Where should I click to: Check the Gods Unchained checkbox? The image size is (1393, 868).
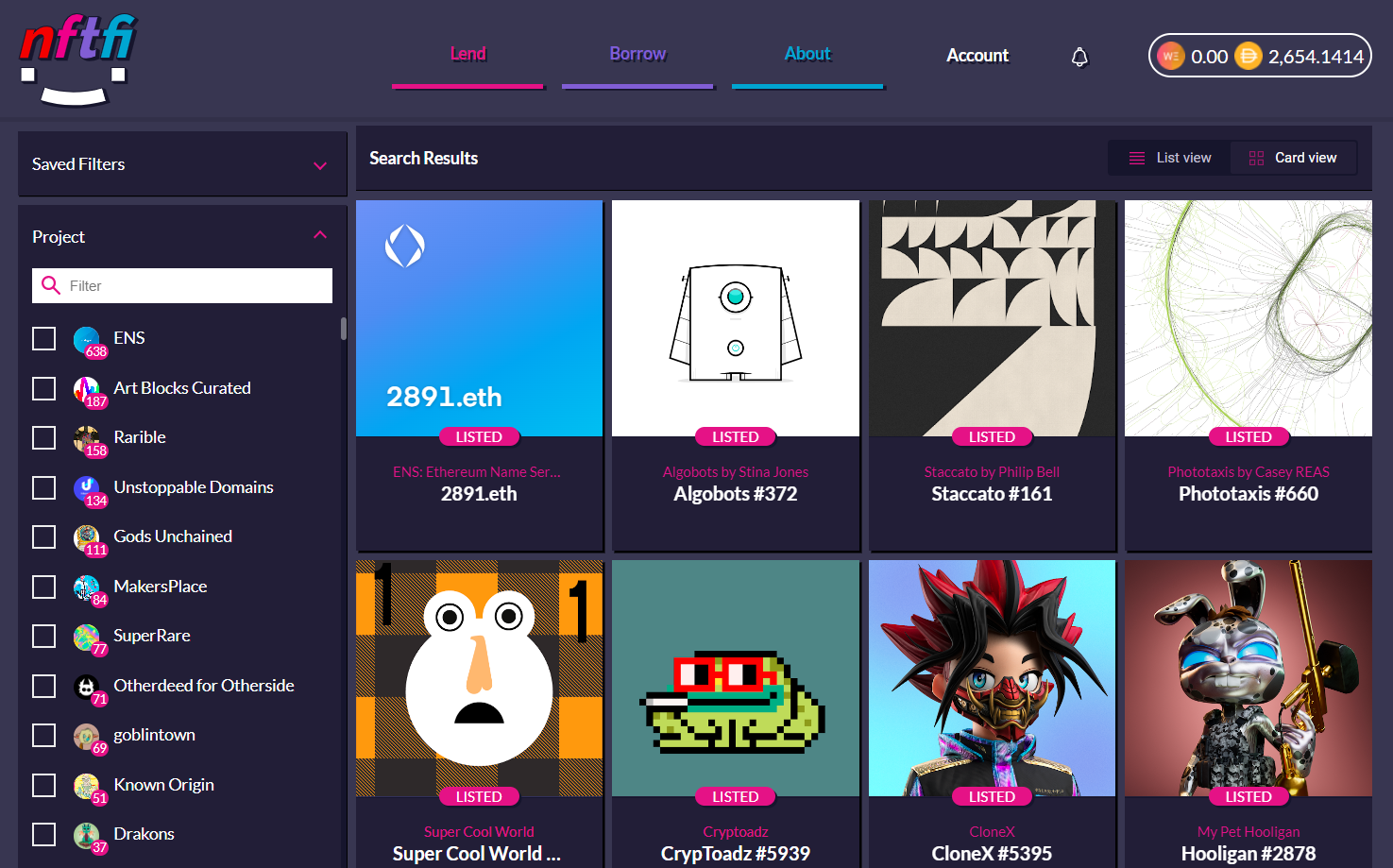click(44, 536)
